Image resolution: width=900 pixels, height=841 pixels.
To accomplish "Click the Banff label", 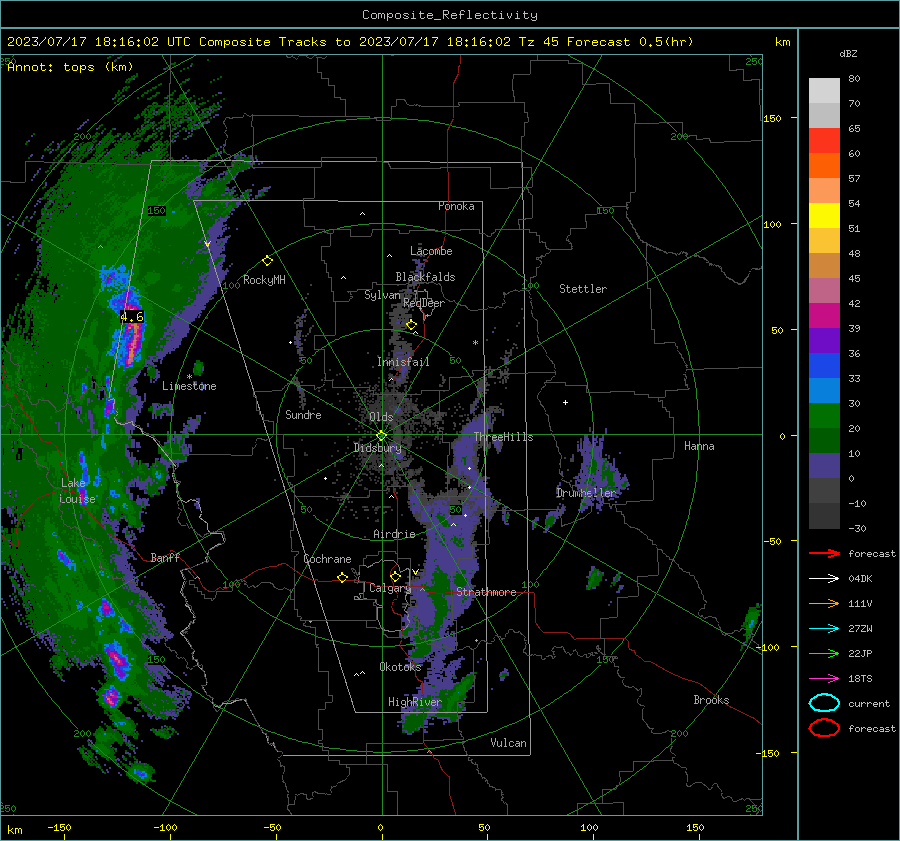I will pyautogui.click(x=165, y=557).
